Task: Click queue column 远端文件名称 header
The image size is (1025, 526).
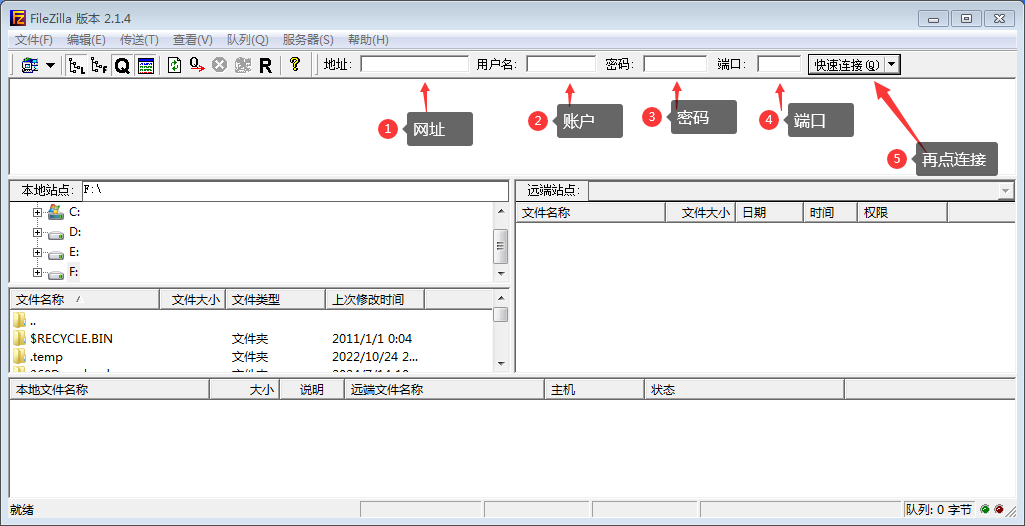Action: pyautogui.click(x=445, y=389)
